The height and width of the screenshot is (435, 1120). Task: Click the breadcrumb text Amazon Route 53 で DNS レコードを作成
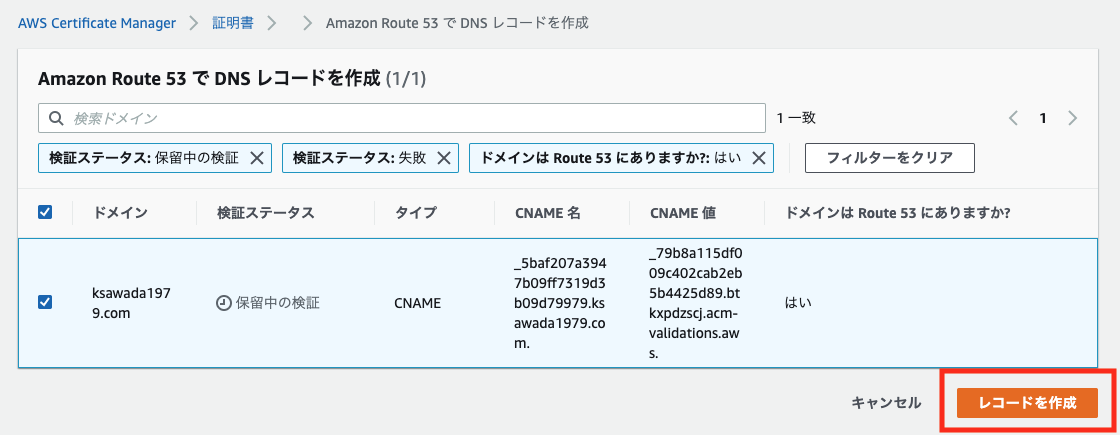[x=457, y=23]
